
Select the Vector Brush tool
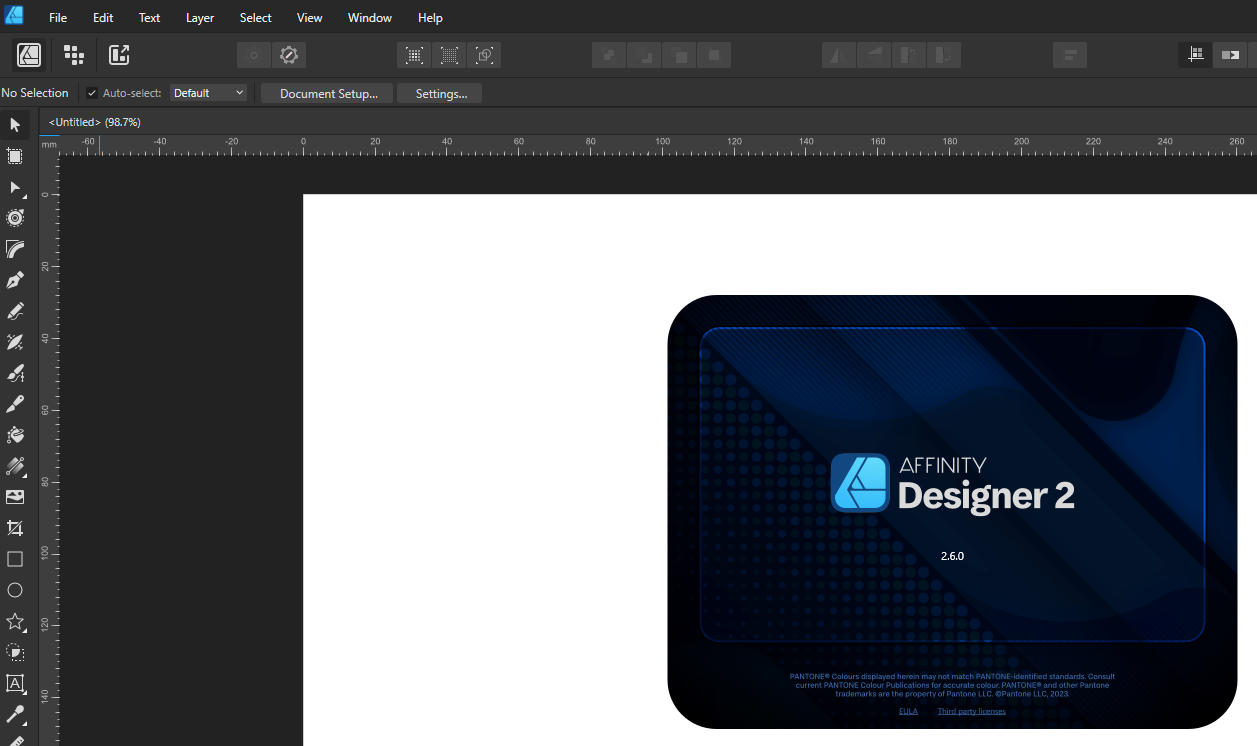(15, 373)
